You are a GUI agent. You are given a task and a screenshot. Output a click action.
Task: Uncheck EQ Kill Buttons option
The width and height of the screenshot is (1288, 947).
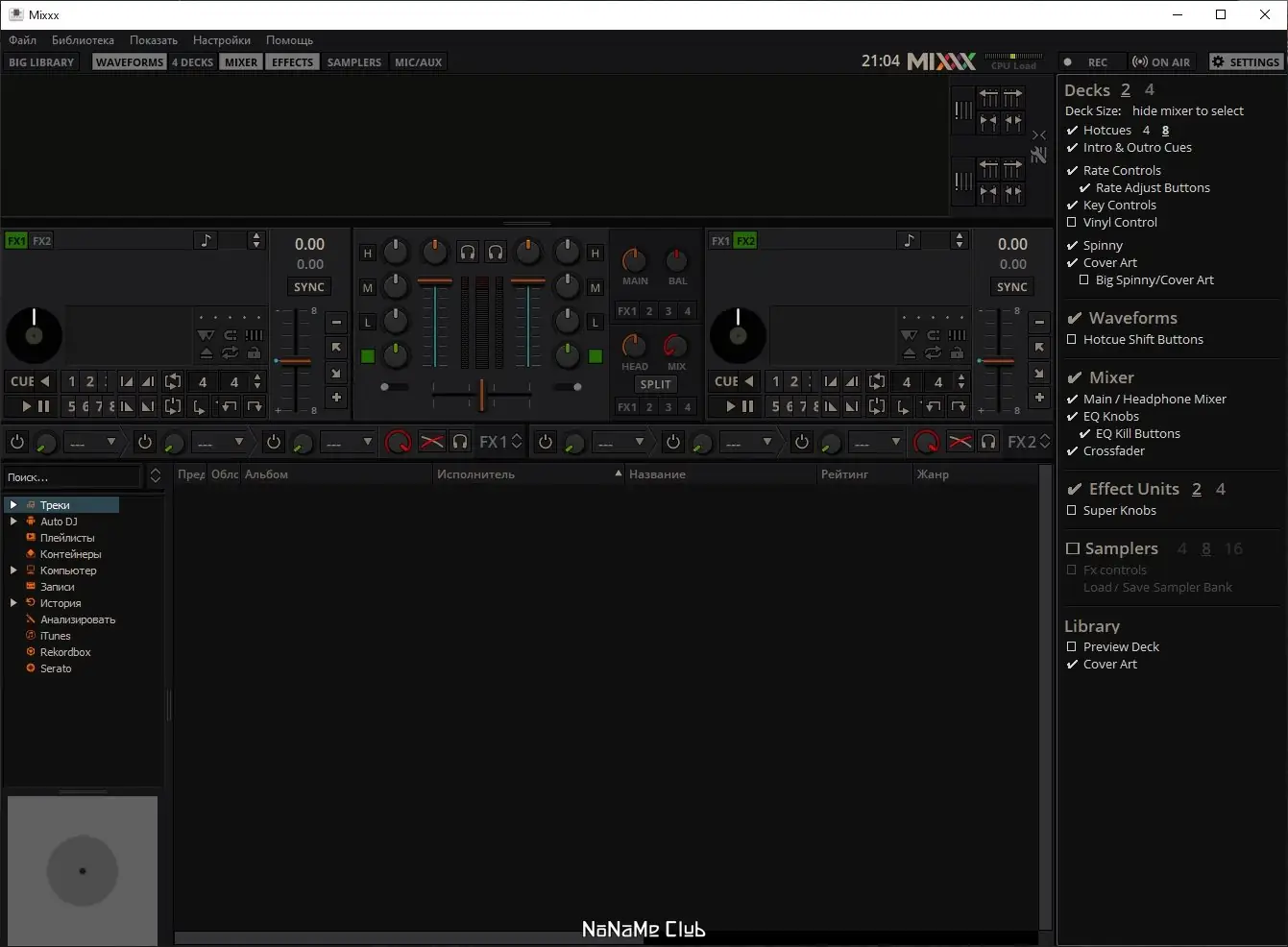click(1085, 434)
